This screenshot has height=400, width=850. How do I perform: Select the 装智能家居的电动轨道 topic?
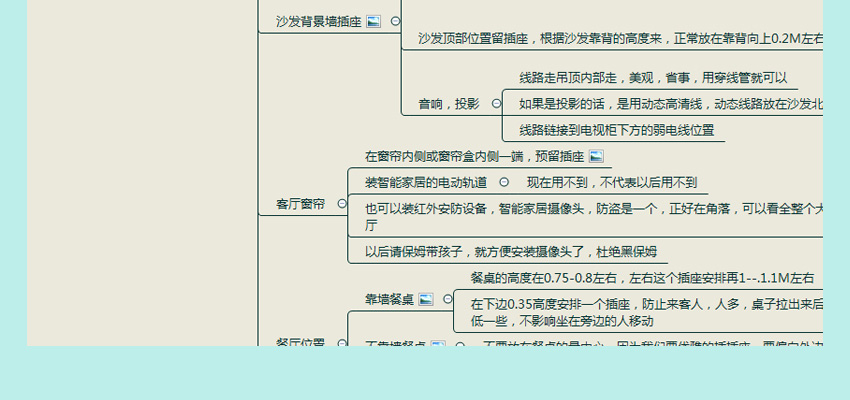426,183
